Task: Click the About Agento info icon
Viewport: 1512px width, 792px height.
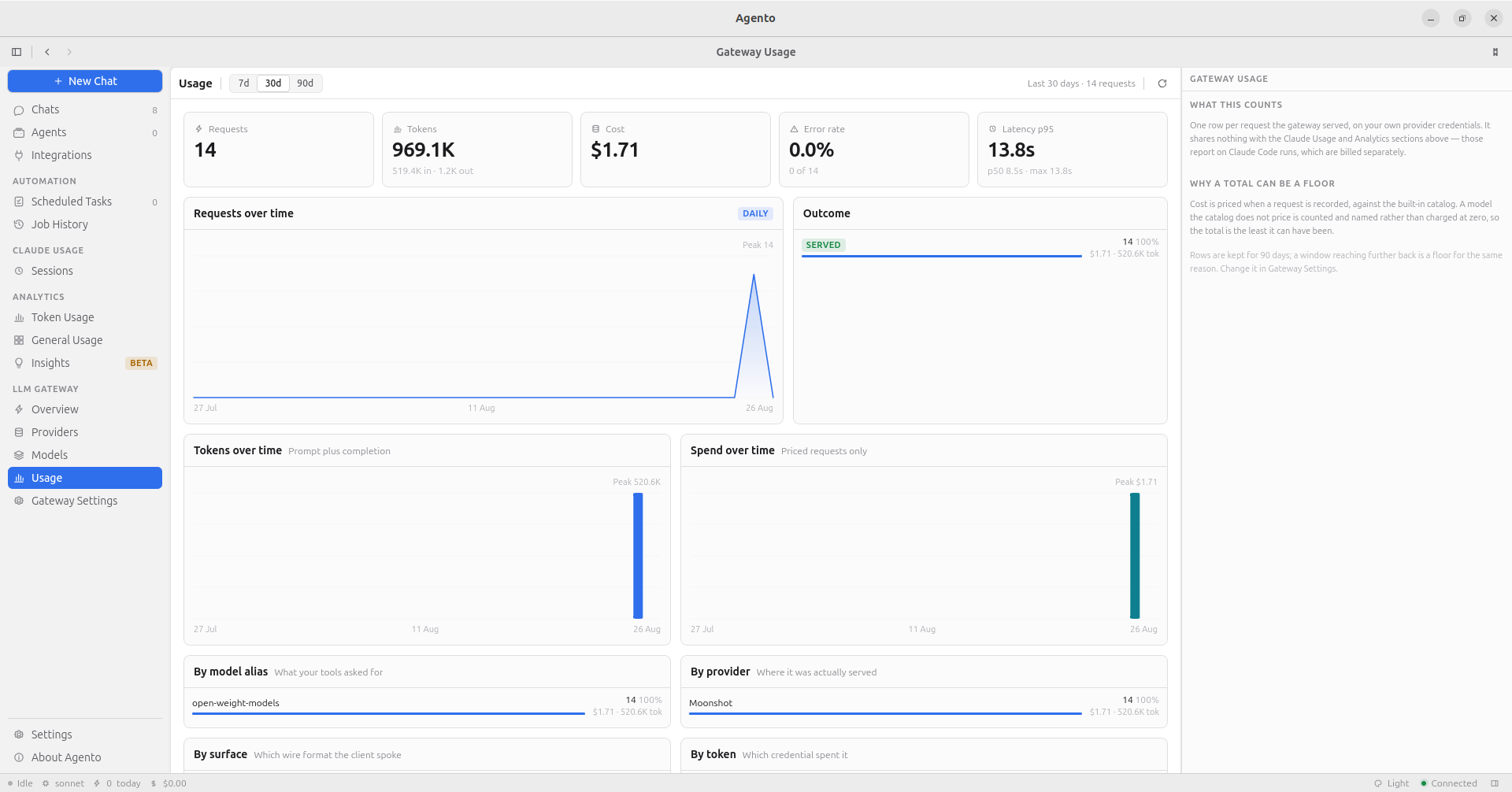Action: pyautogui.click(x=19, y=758)
